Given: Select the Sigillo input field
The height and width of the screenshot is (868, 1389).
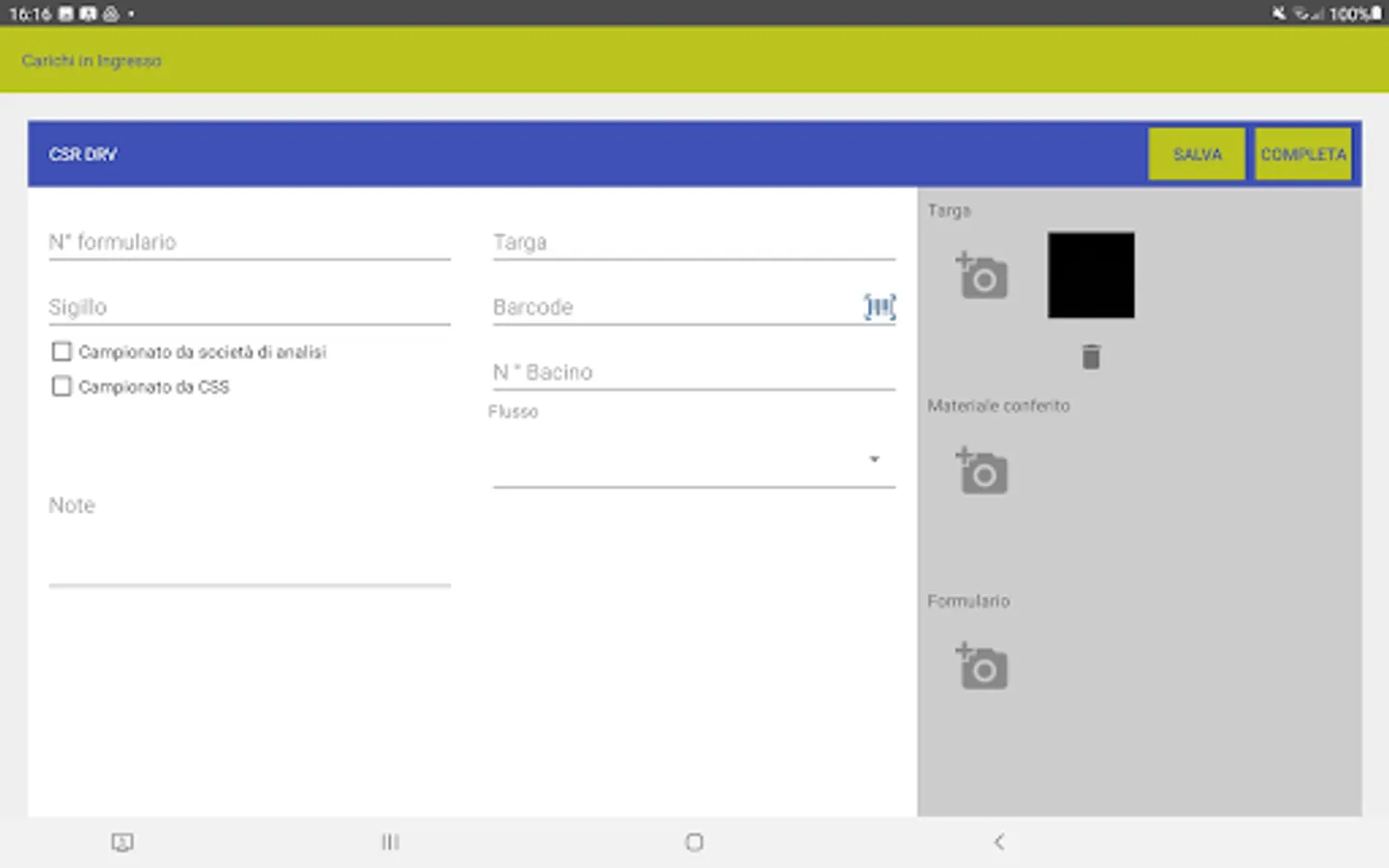Looking at the screenshot, I should pos(249,307).
